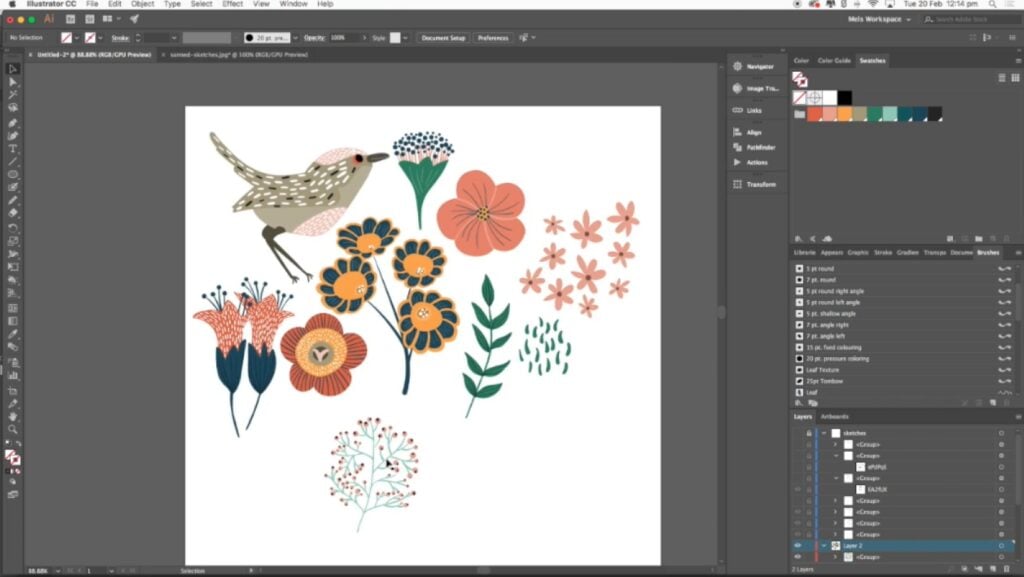Screen dimensions: 1024x577
Task: Open the Align panel
Action: coord(753,132)
